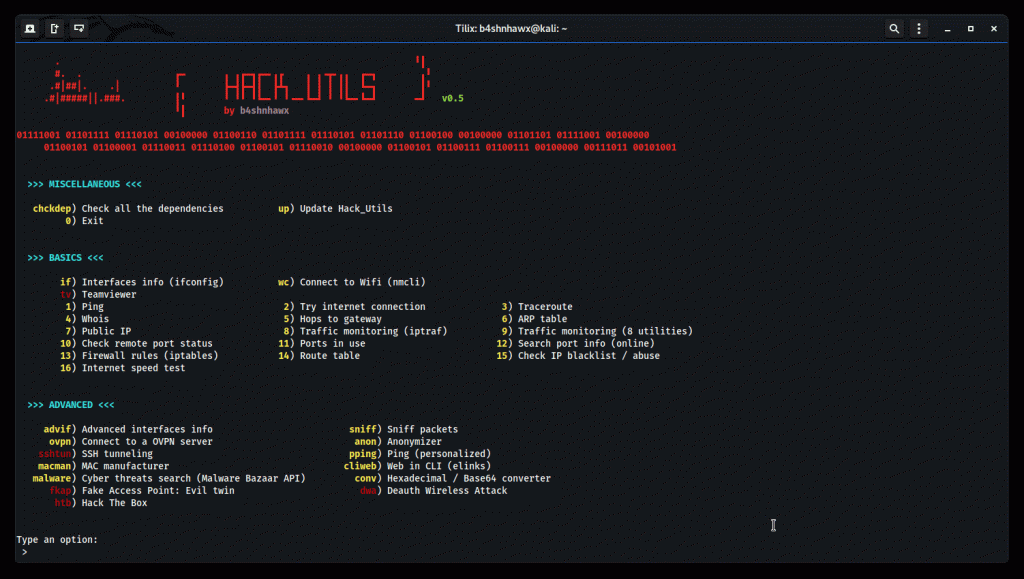Image resolution: width=1024 pixels, height=579 pixels.
Task: Click the 'Traceroute' entry
Action: [x=545, y=307]
